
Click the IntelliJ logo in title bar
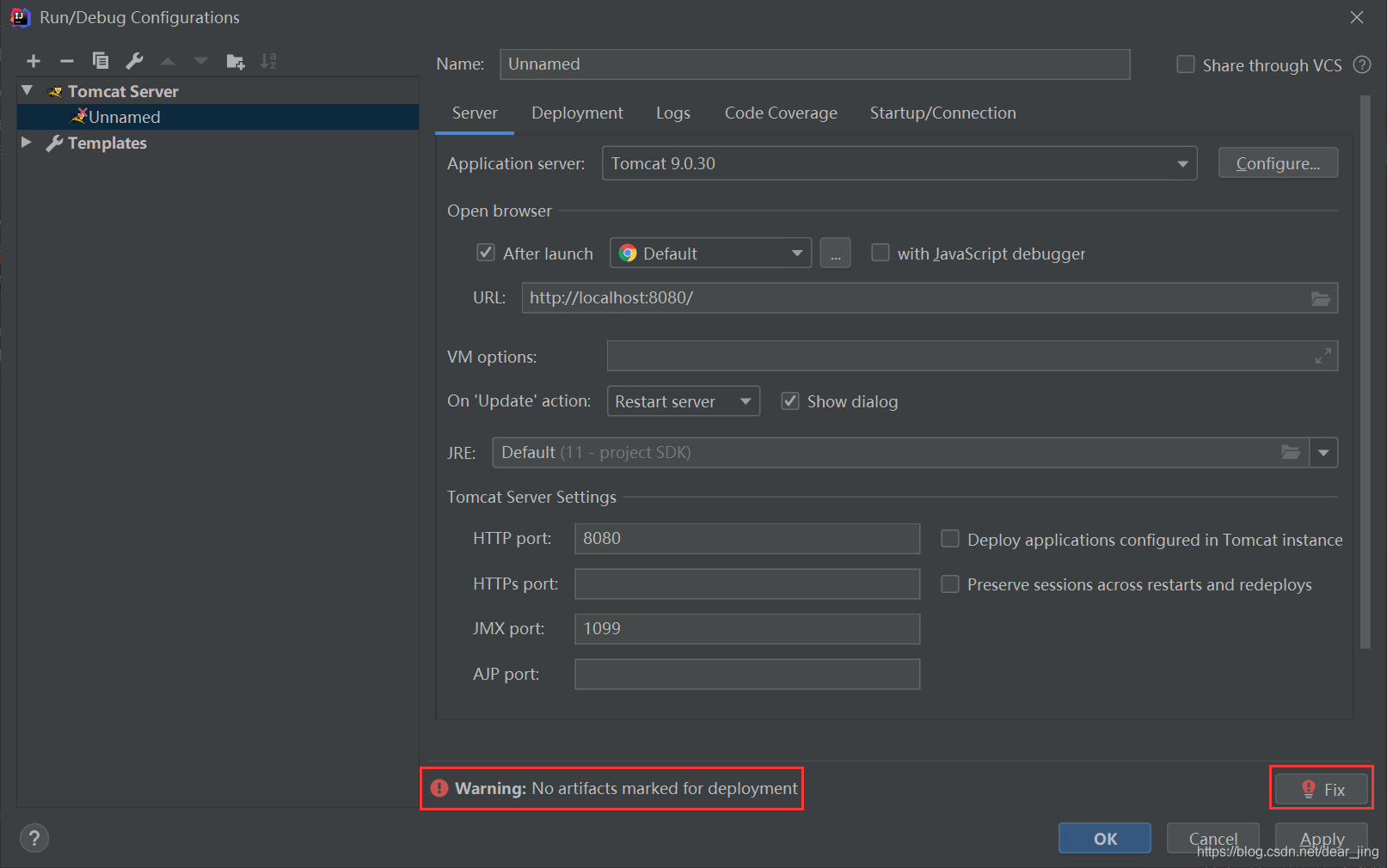point(21,17)
